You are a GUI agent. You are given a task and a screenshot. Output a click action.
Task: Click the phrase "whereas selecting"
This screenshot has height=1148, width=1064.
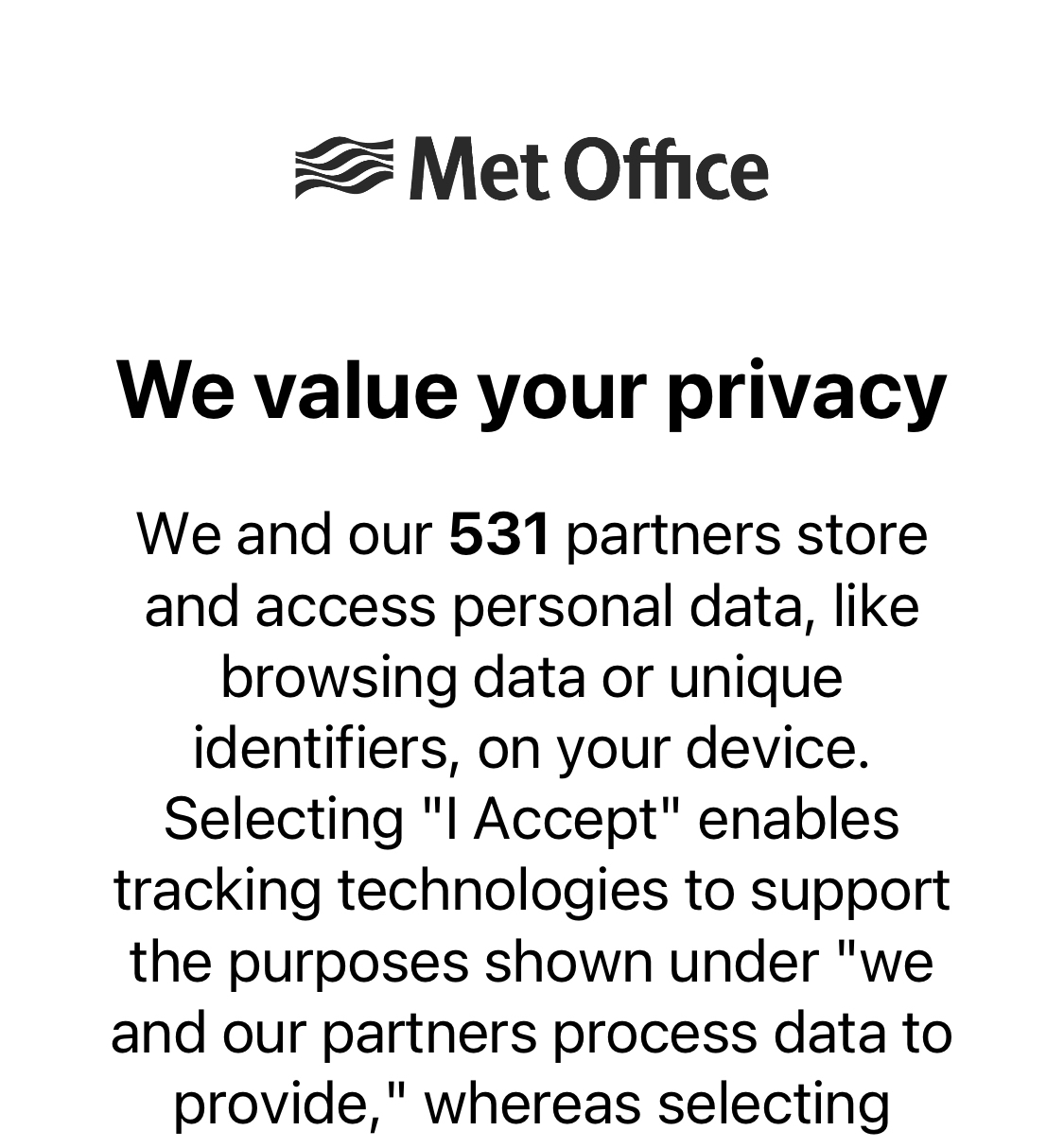656,1104
